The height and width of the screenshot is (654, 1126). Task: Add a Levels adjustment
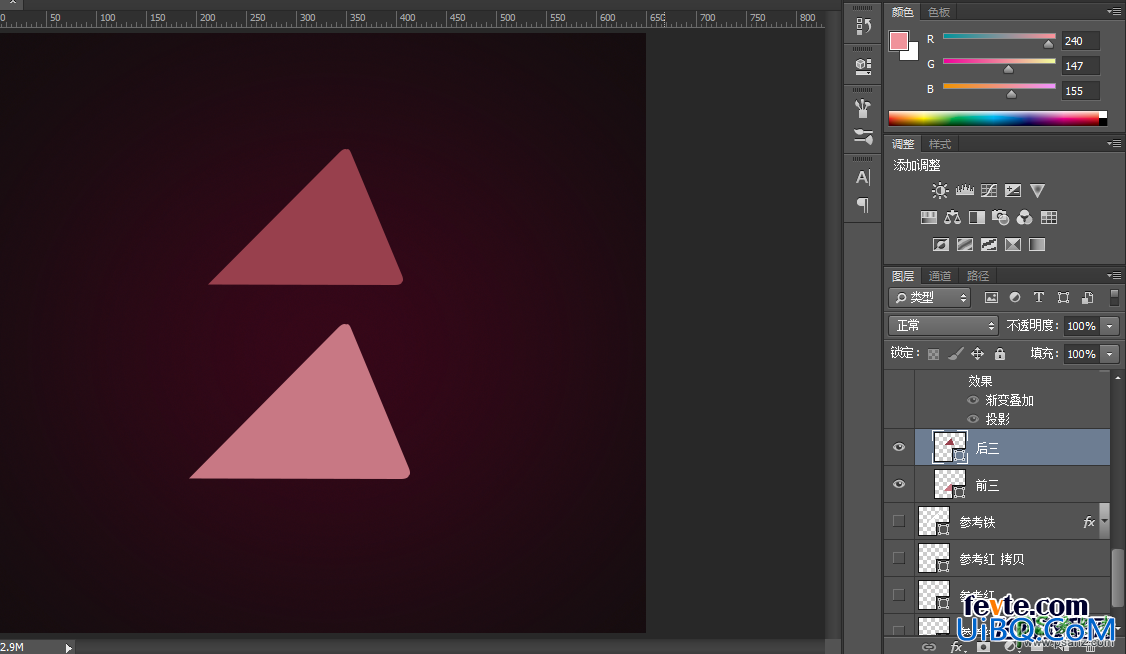click(964, 190)
